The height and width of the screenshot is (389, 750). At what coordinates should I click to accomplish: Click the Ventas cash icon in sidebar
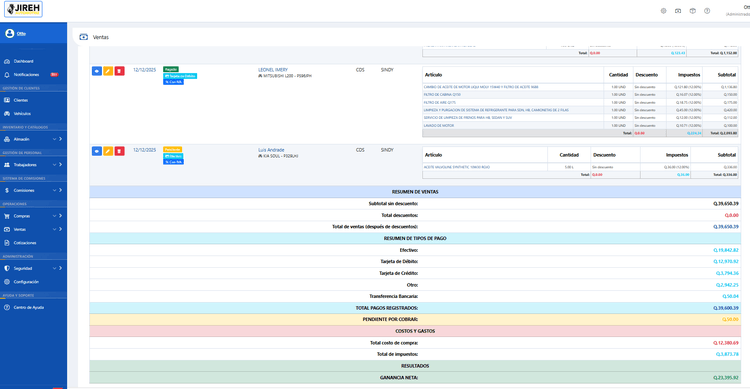pos(7,230)
